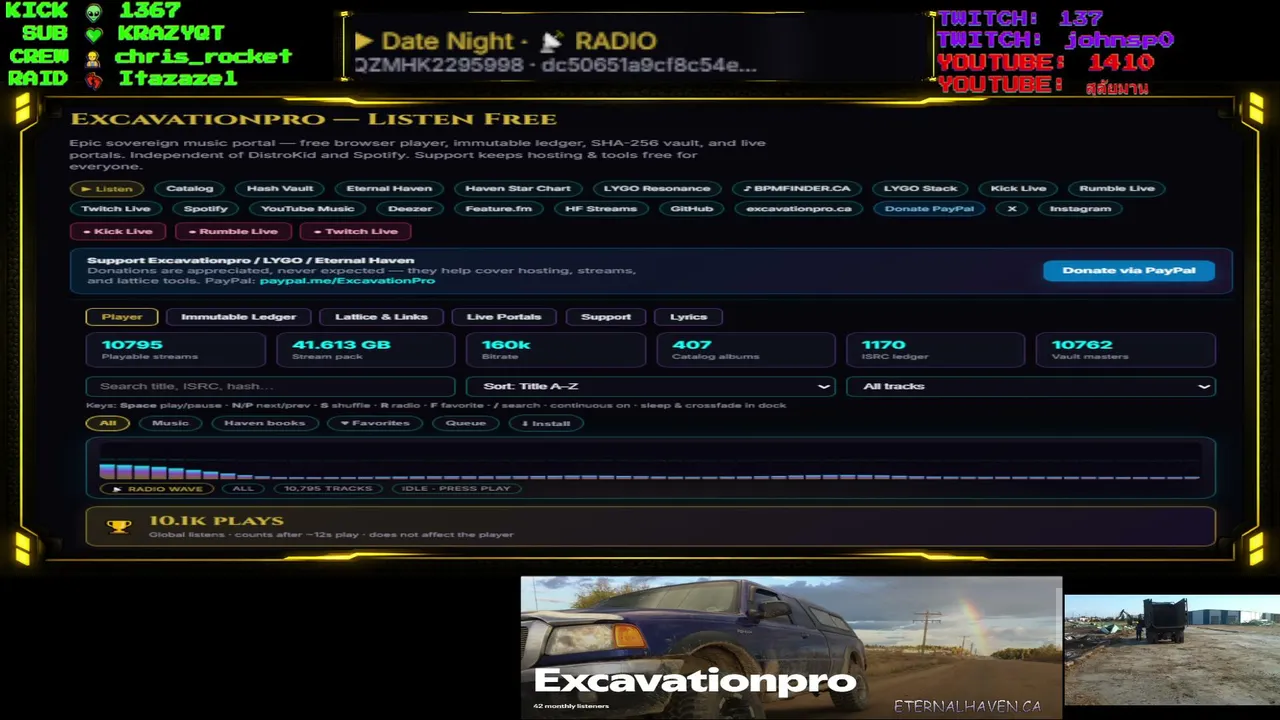Open the Kick Live pill beside LYGO Stack

click(1018, 188)
